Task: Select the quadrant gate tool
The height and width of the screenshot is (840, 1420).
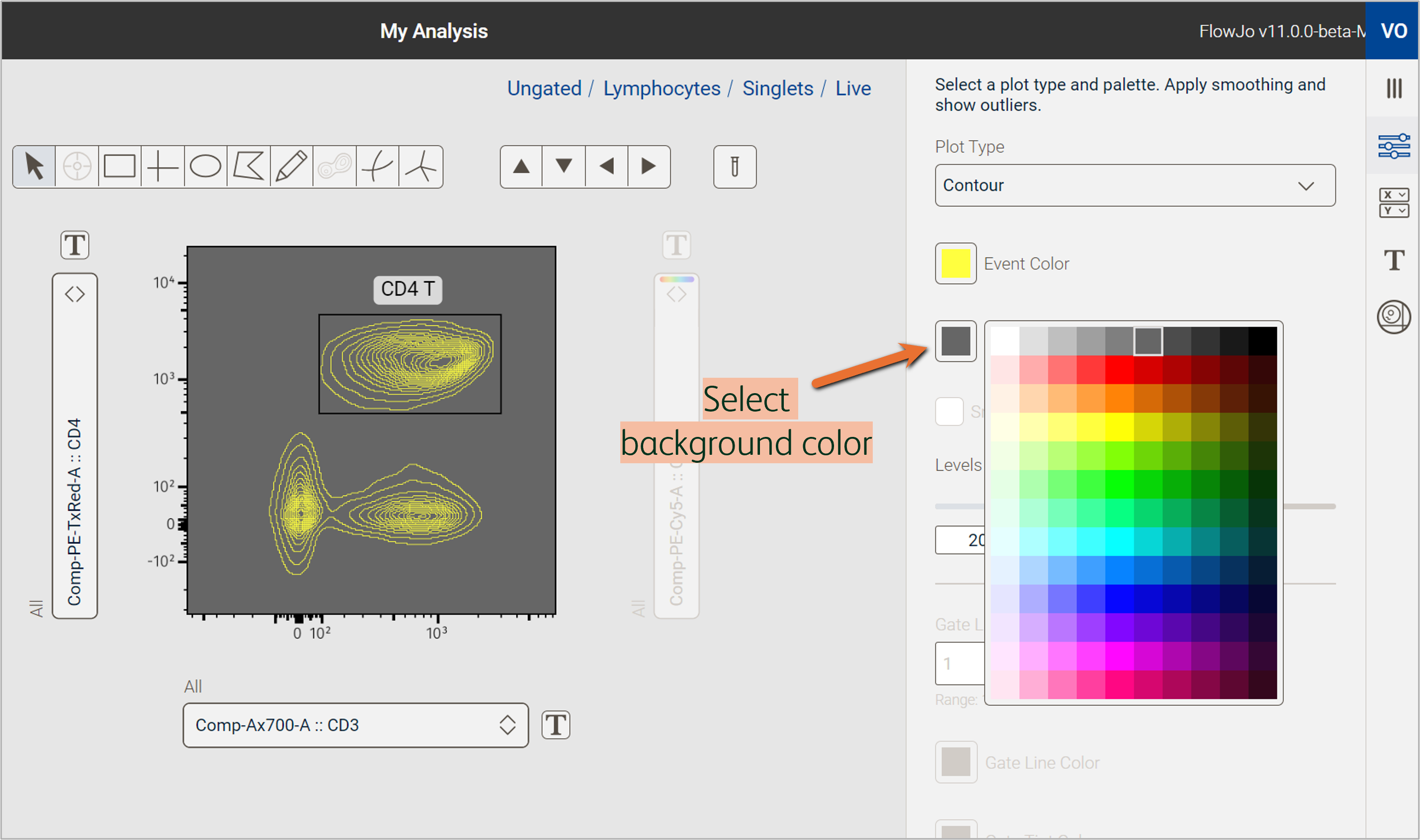Action: [x=163, y=167]
